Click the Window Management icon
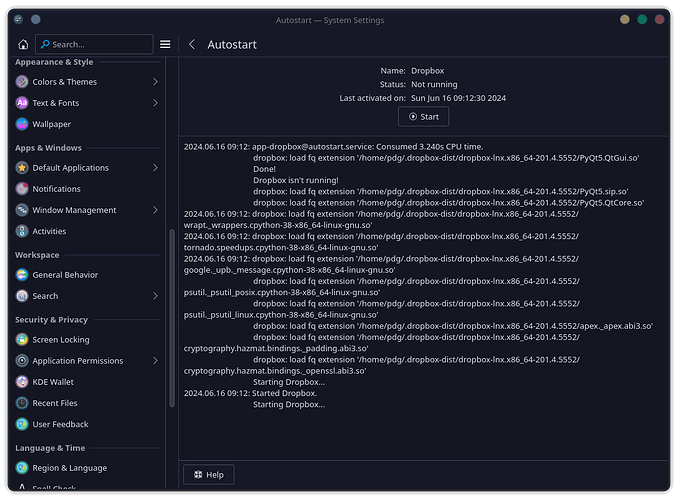Image resolution: width=679 pixels, height=500 pixels. pyautogui.click(x=22, y=210)
